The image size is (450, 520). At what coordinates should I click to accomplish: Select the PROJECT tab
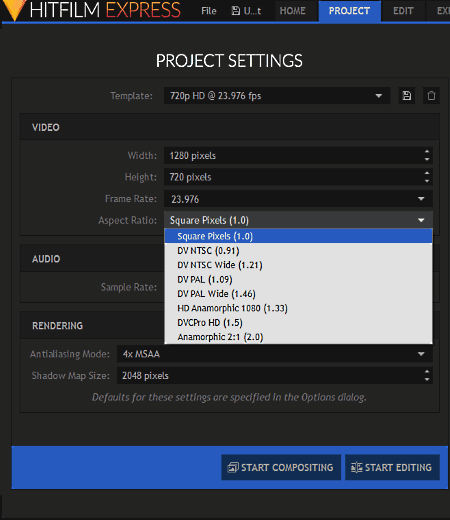[x=349, y=11]
